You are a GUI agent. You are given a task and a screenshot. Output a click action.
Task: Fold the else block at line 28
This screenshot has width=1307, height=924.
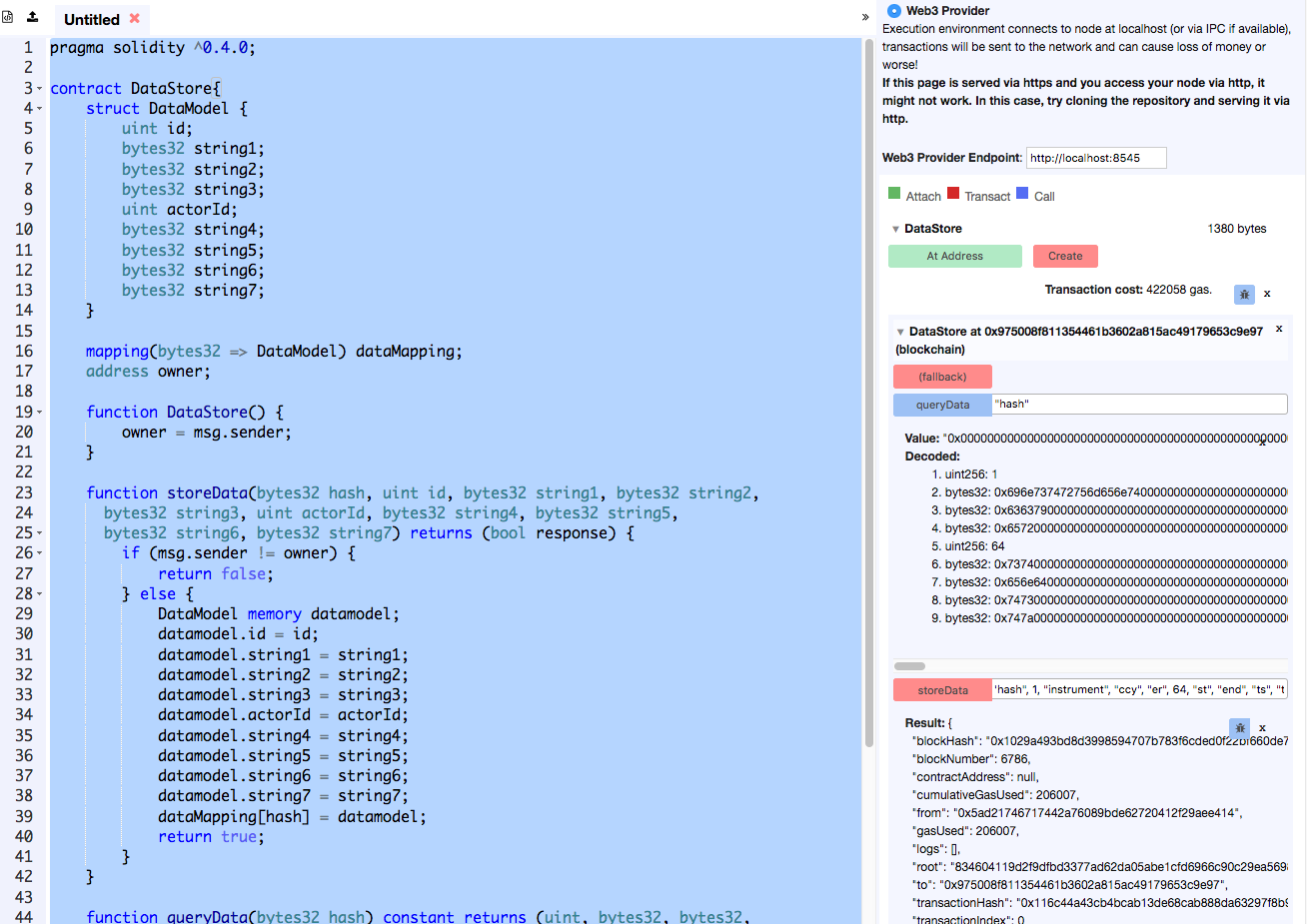point(40,594)
